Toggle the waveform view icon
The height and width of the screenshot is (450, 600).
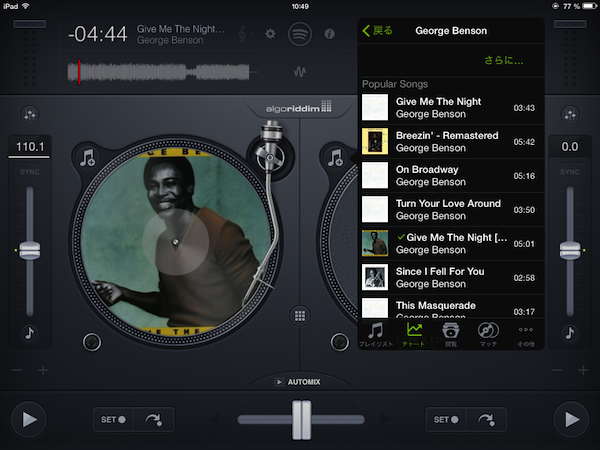tap(300, 72)
